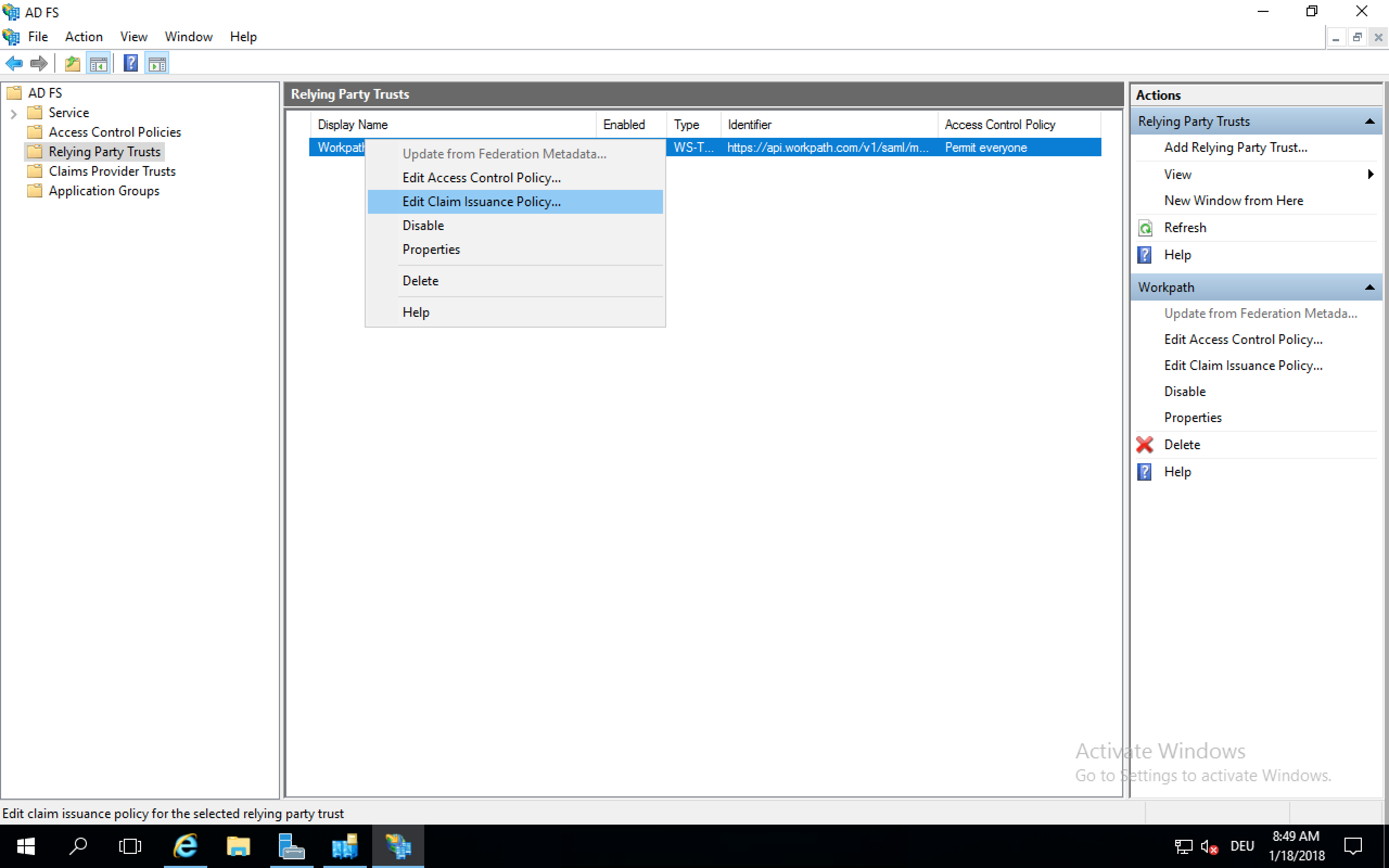Open taskbar Search magnifier
The height and width of the screenshot is (868, 1389).
pyautogui.click(x=78, y=846)
